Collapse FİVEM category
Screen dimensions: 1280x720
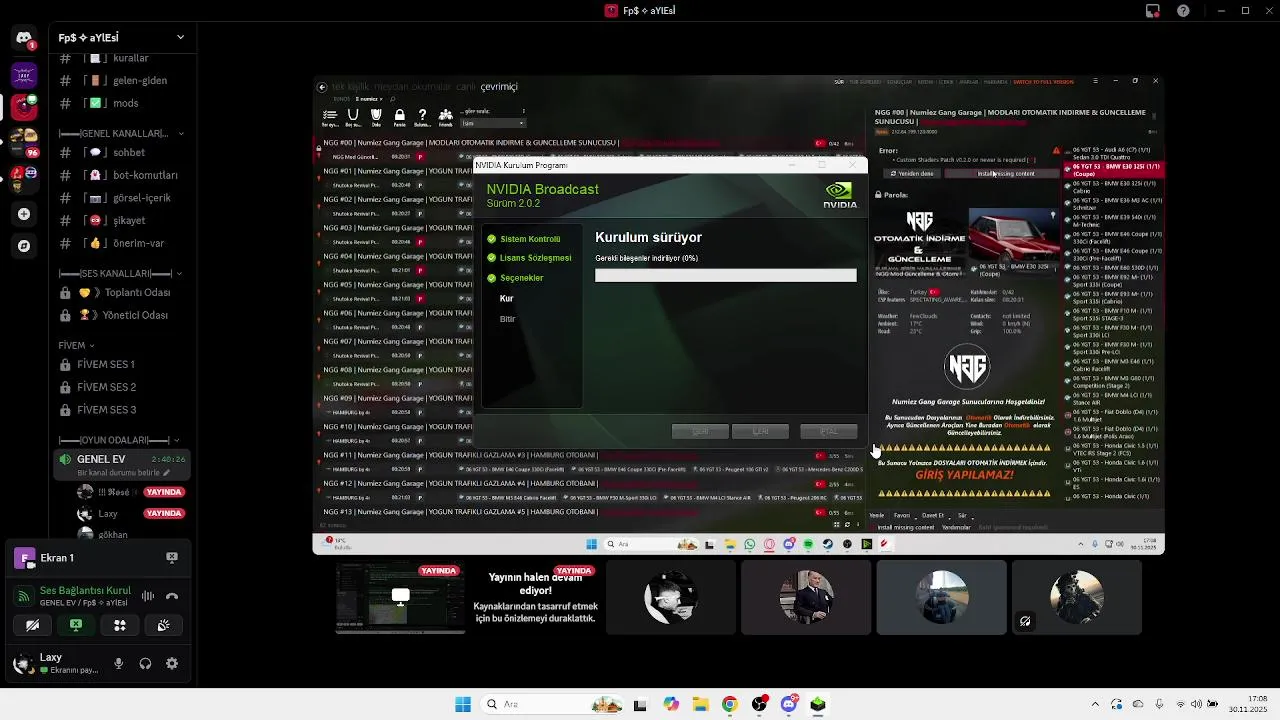coord(78,345)
